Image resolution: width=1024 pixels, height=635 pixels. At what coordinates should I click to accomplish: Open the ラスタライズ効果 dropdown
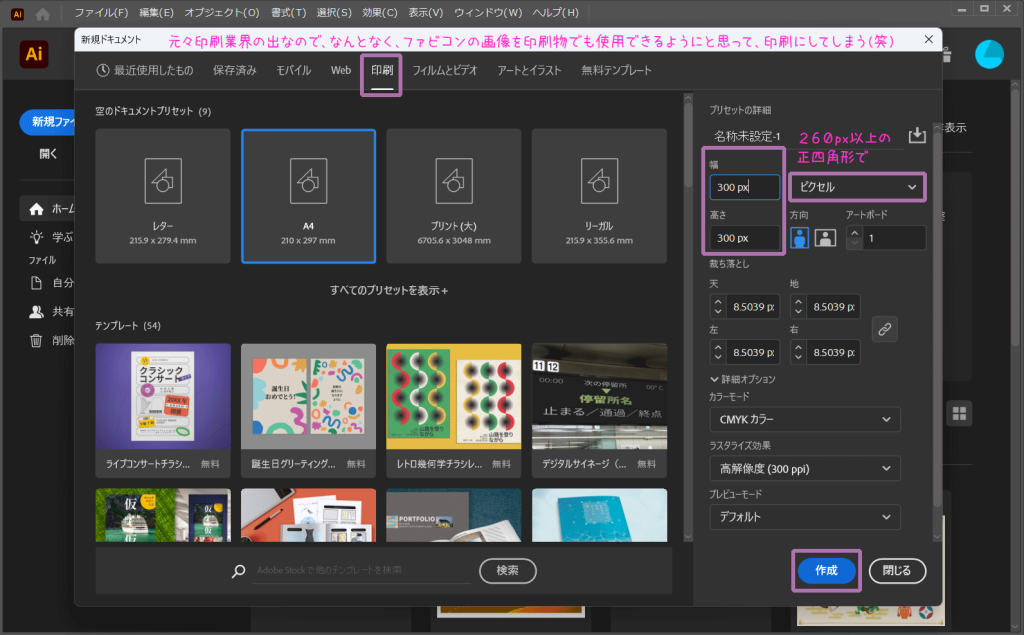click(805, 468)
